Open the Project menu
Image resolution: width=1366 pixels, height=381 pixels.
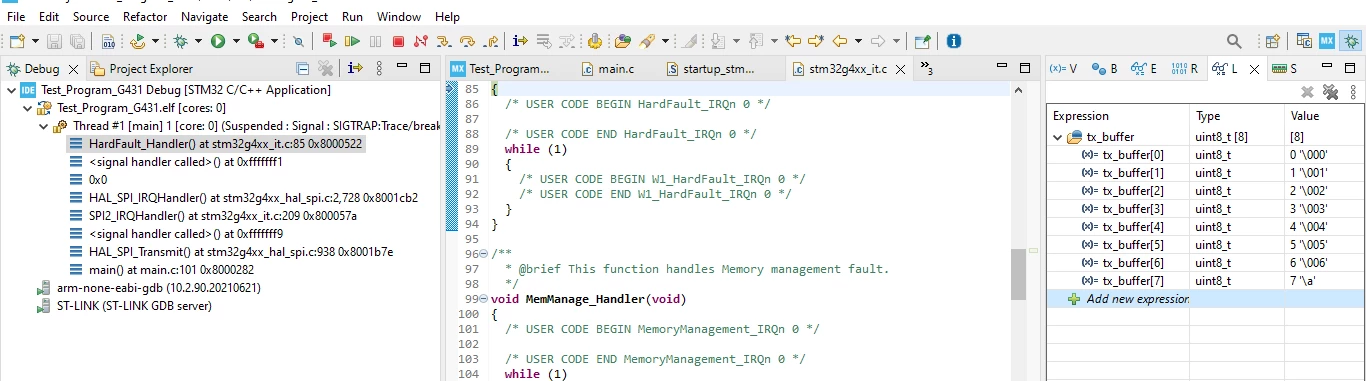point(309,17)
